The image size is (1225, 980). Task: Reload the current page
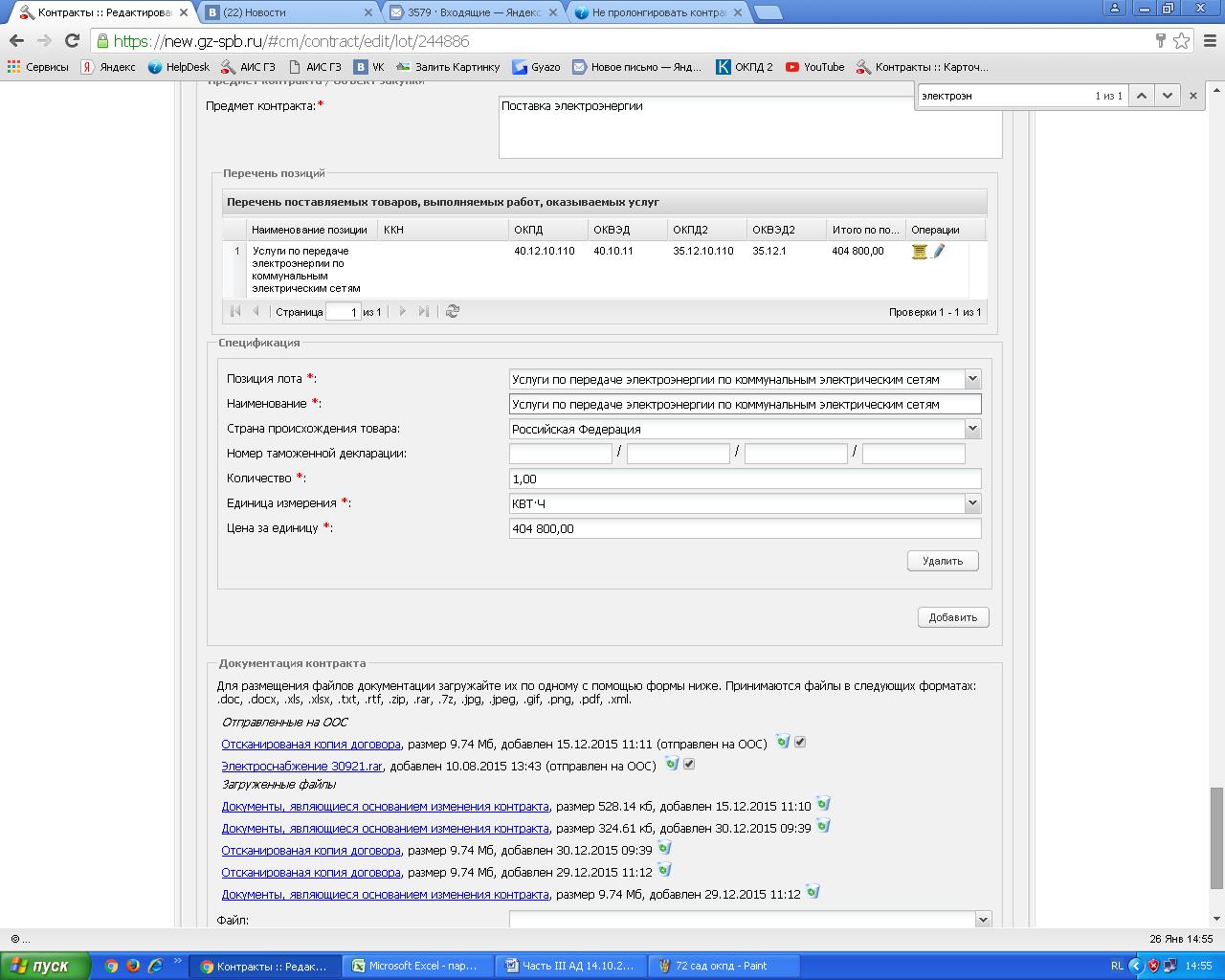(x=72, y=41)
